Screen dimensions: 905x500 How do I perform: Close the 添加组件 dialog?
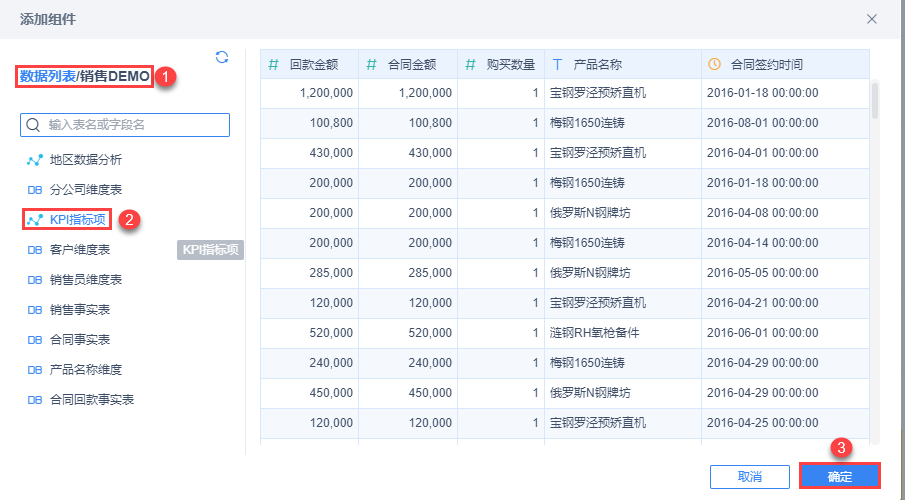(x=872, y=19)
